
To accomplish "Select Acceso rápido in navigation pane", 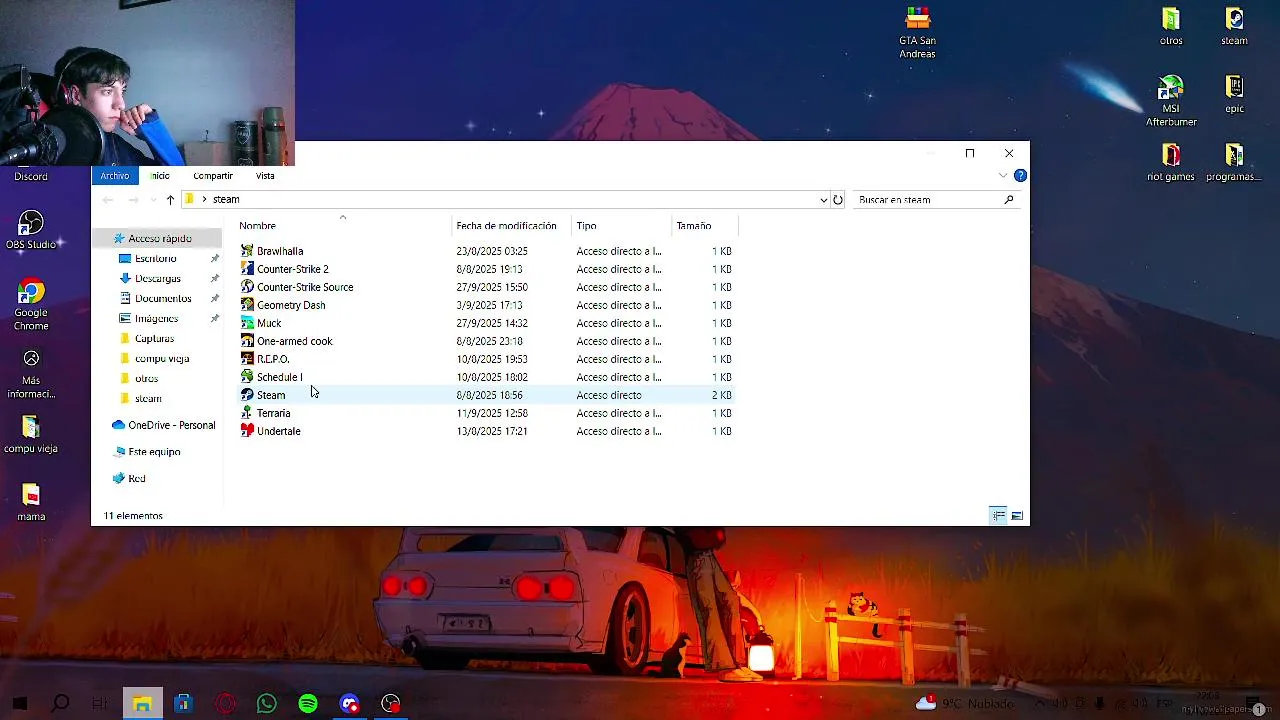I will point(160,239).
